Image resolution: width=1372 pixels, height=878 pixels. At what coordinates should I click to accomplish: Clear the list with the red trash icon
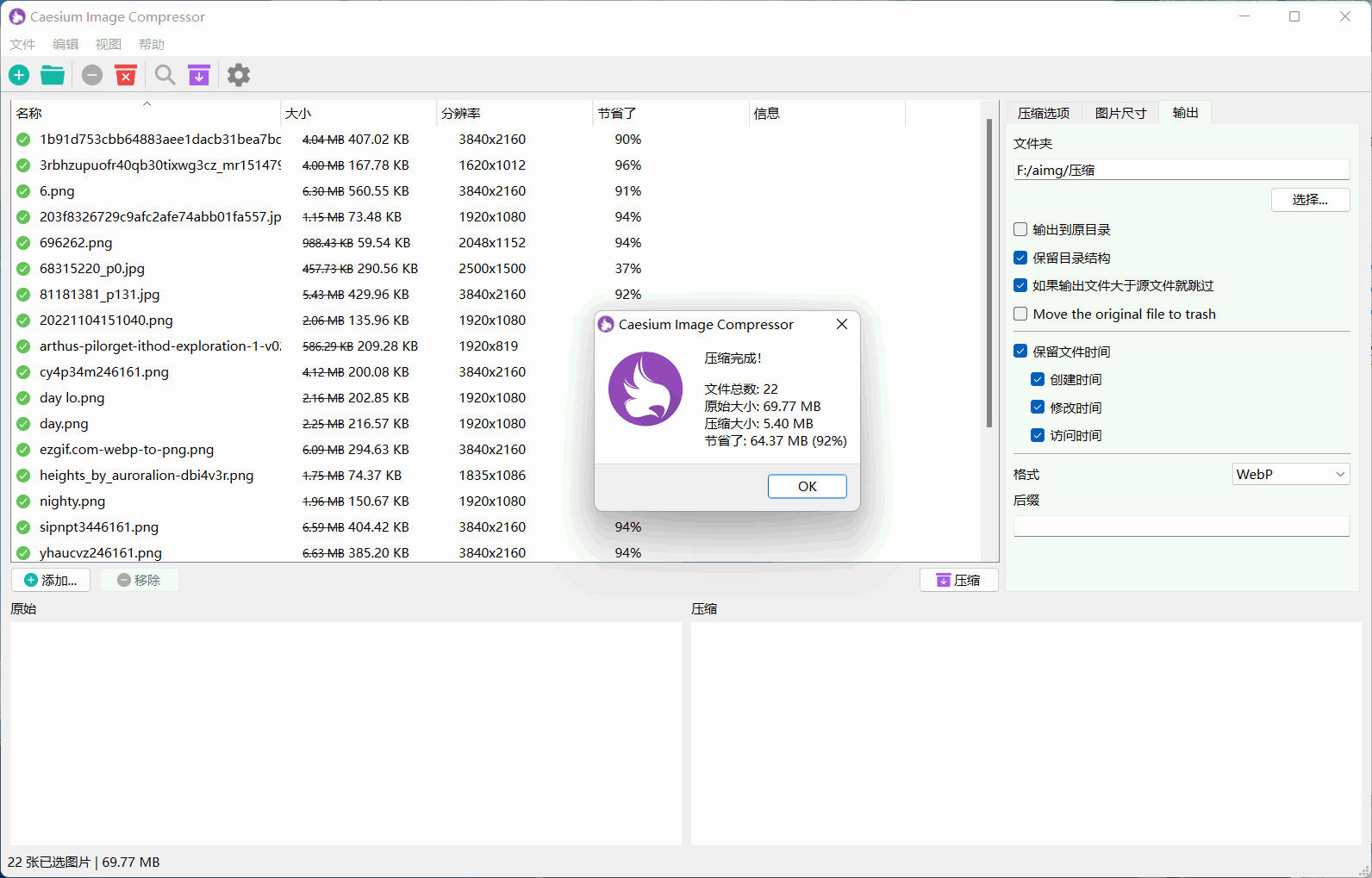(126, 75)
